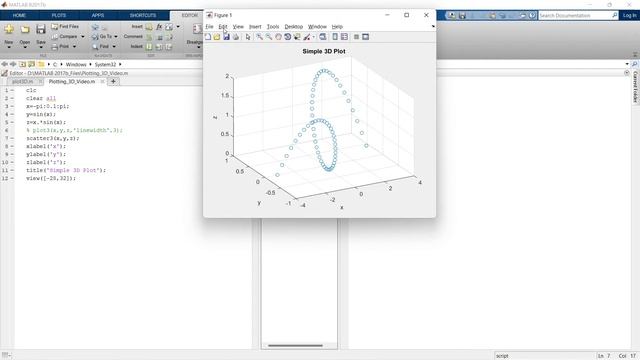The height and width of the screenshot is (360, 640).
Task: Switch to HOME ribbon tab
Action: (x=19, y=16)
